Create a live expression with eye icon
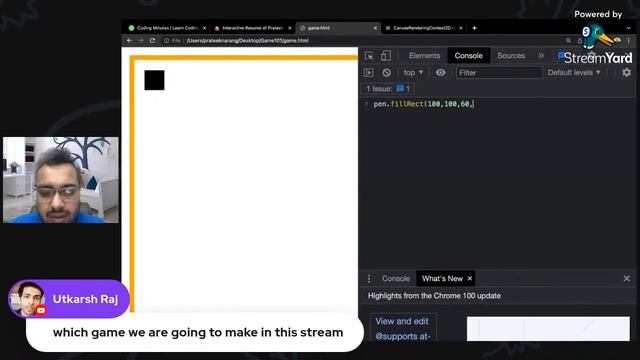The image size is (640, 360). point(440,73)
